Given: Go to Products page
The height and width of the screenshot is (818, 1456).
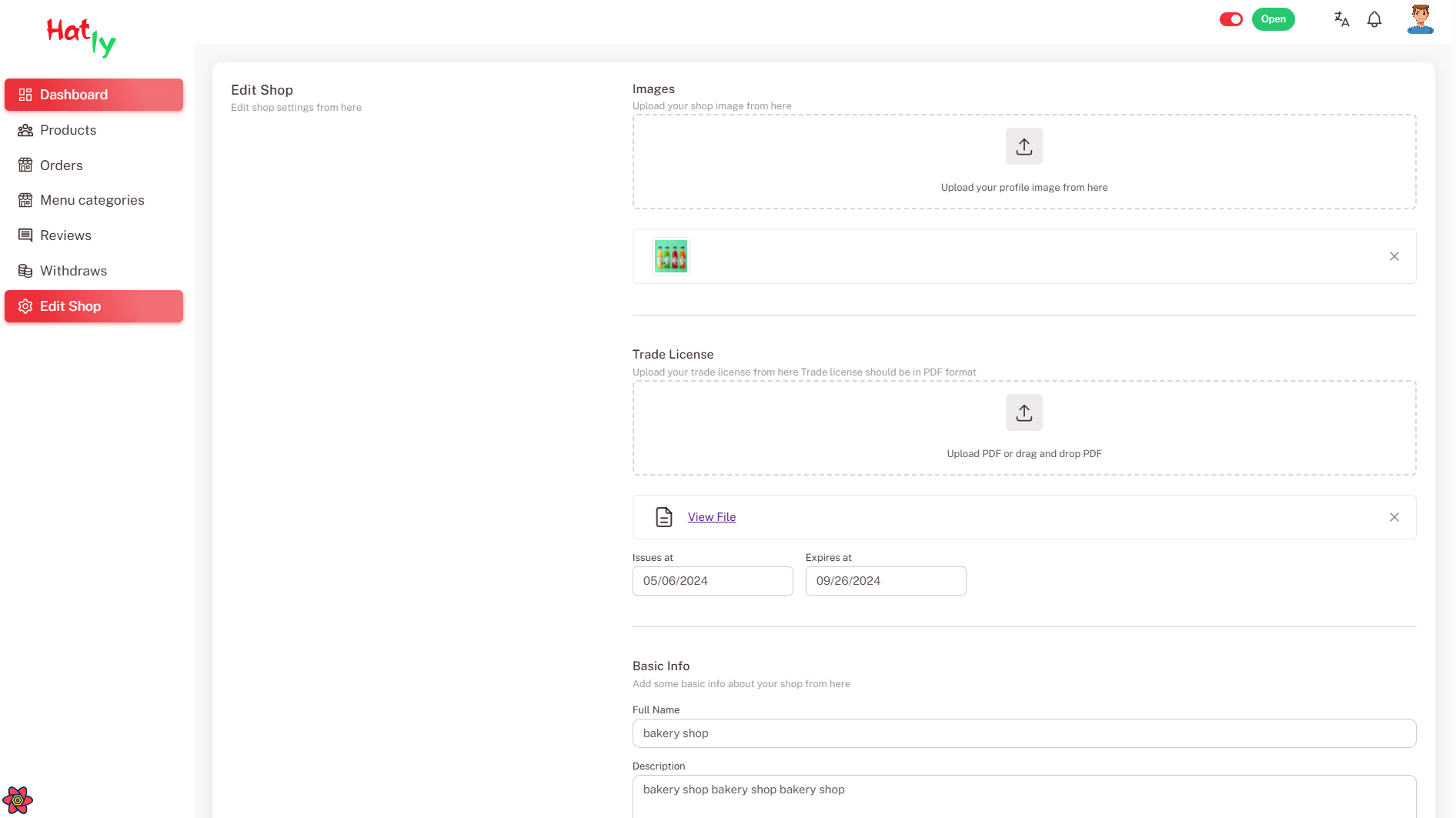Looking at the screenshot, I should click(94, 130).
